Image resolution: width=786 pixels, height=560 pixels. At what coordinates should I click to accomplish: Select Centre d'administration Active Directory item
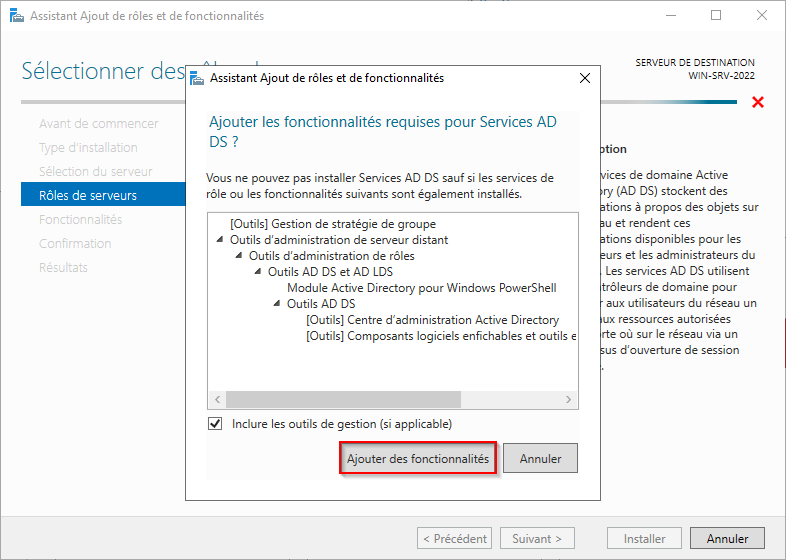click(433, 320)
